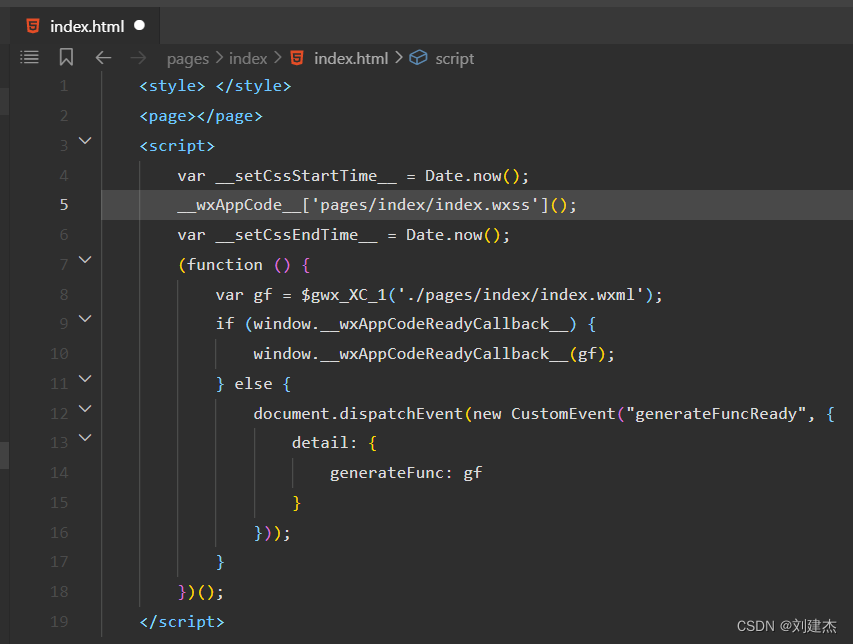
Task: Click the __wxAppCodeReadyCallback__(gf) call on line 10
Action: (x=462, y=354)
